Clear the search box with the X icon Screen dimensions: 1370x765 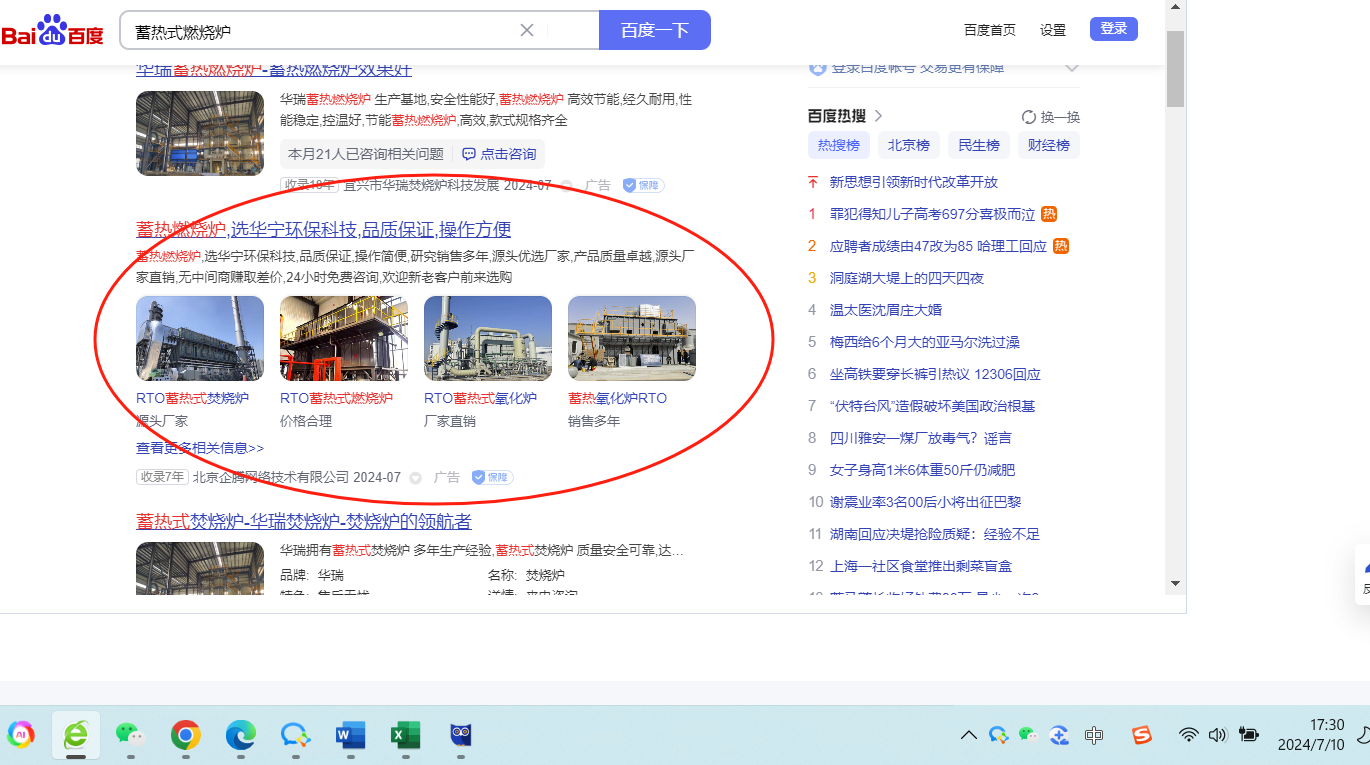[x=527, y=30]
